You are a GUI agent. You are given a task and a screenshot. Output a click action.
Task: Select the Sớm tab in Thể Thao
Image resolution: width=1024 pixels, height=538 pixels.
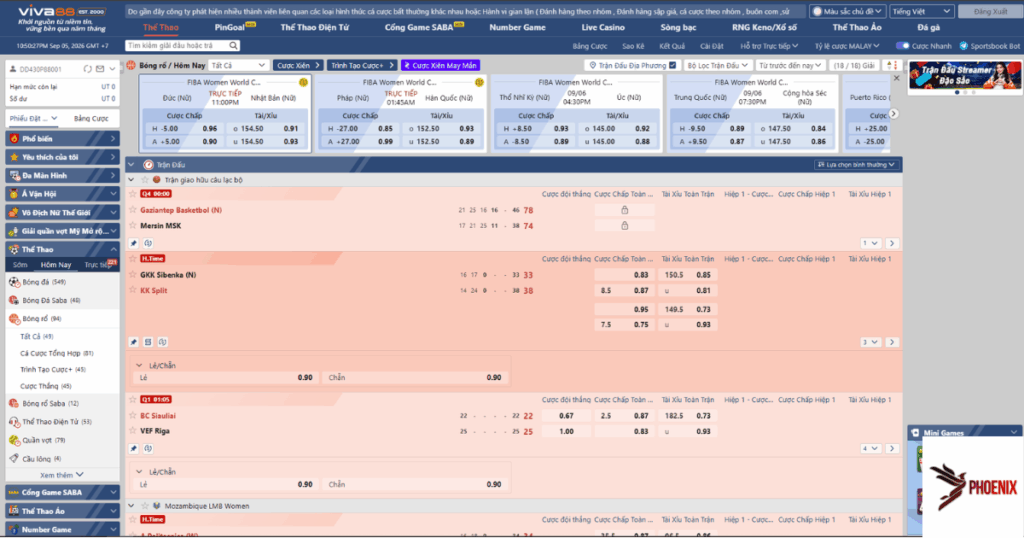20,265
